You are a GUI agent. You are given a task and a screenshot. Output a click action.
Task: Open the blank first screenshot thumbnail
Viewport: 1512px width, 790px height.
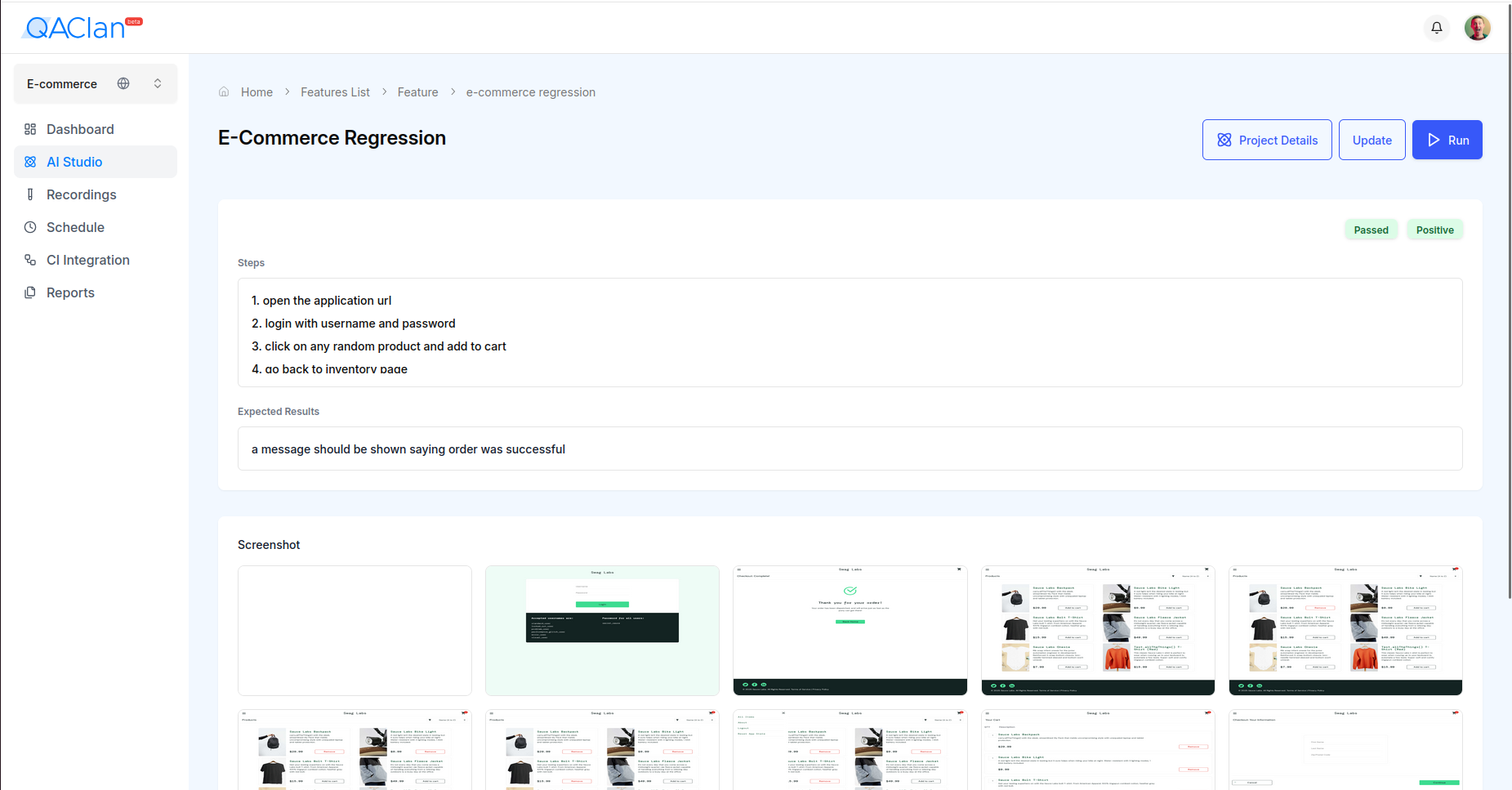pyautogui.click(x=355, y=631)
